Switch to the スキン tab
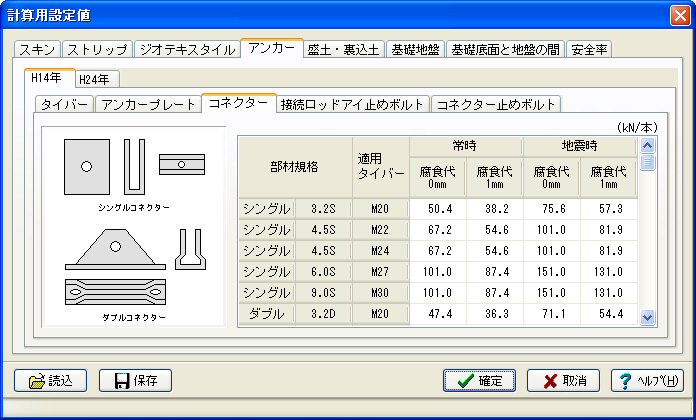The height and width of the screenshot is (420, 696). [x=37, y=49]
